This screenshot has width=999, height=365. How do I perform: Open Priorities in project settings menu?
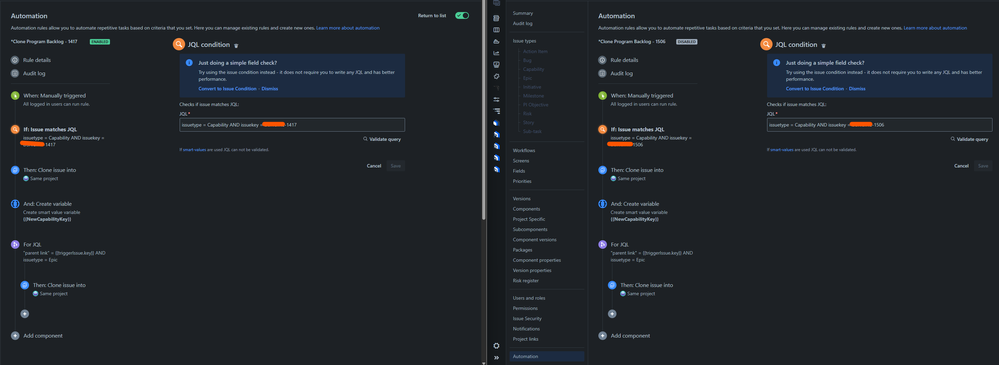coord(522,181)
